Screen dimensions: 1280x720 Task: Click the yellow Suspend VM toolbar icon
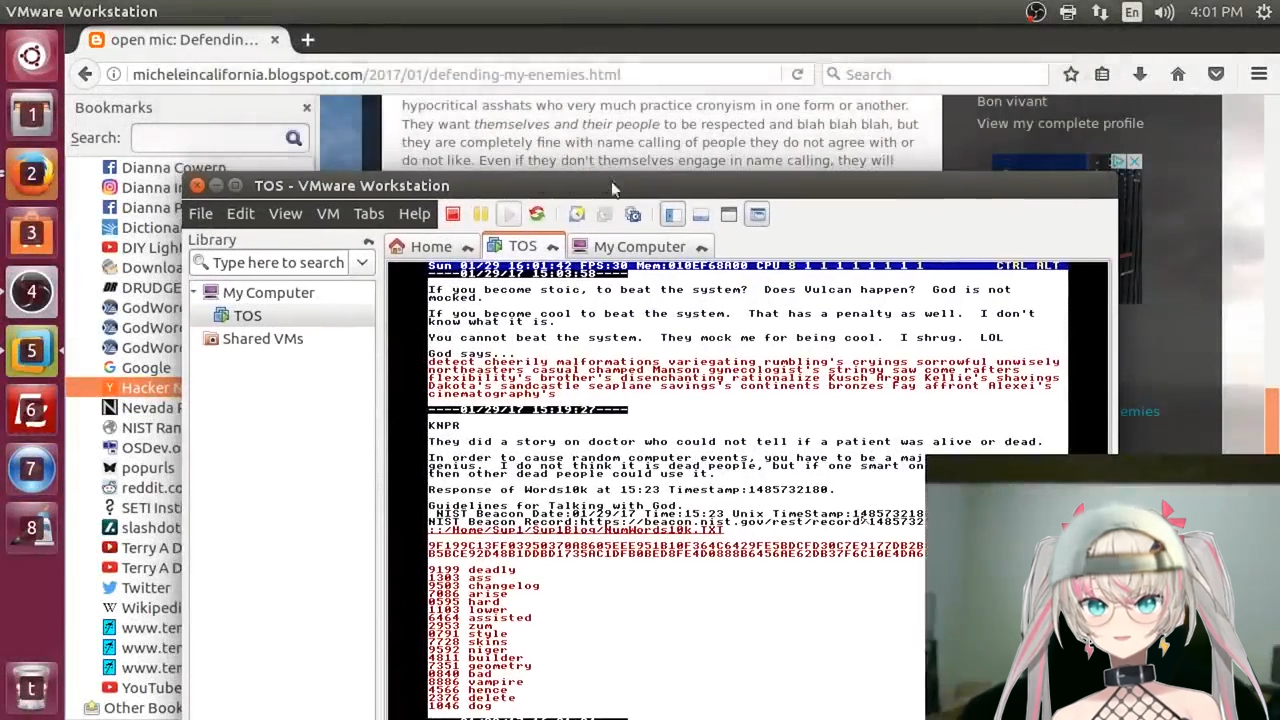coord(480,214)
